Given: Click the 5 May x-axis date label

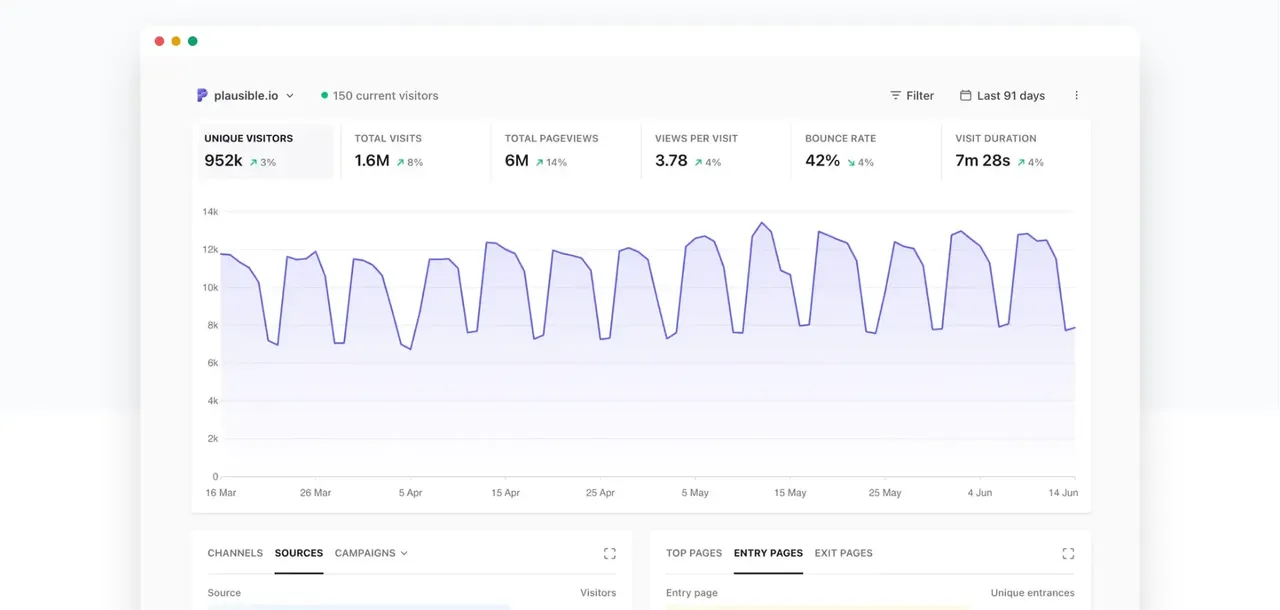Looking at the screenshot, I should [695, 493].
